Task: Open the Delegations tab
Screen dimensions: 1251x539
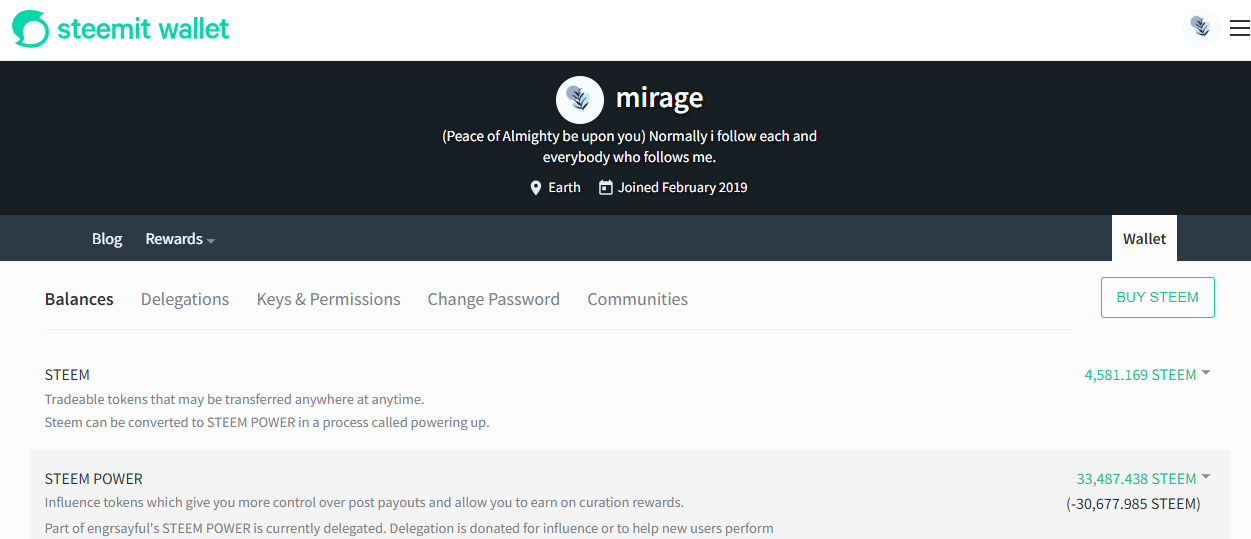Action: click(x=185, y=299)
